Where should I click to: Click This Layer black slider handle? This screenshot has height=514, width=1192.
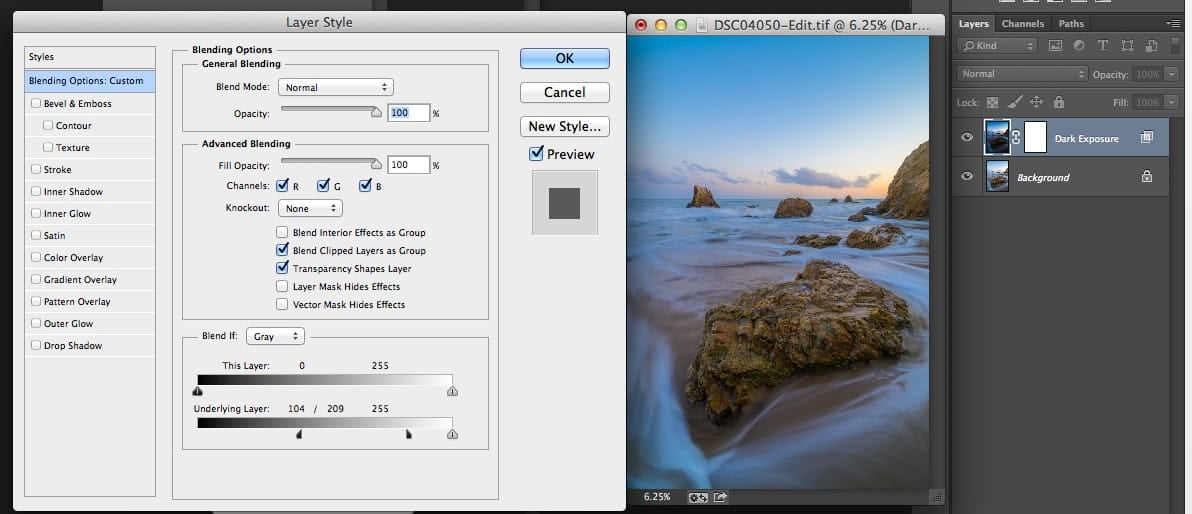(x=198, y=391)
